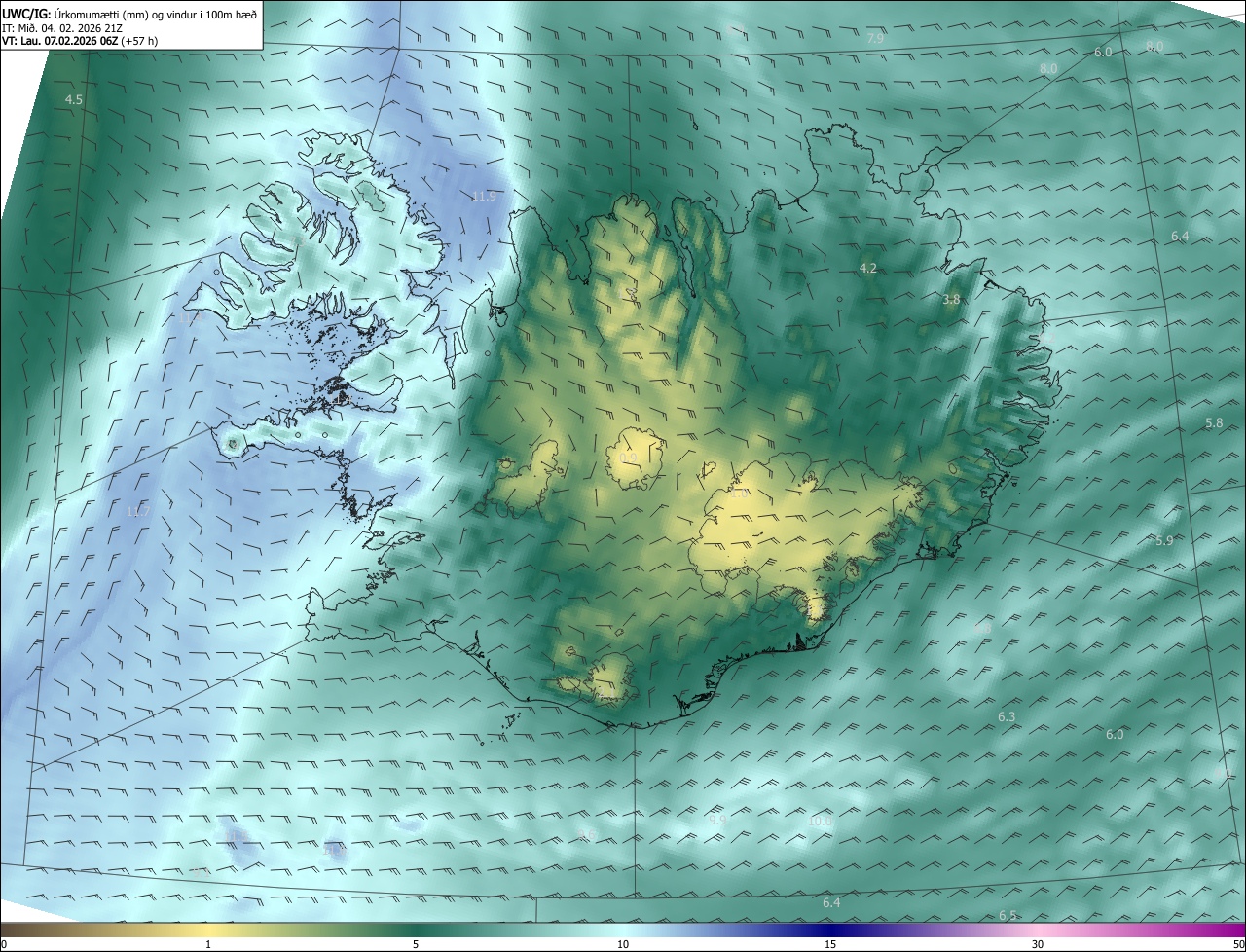
Task: Pick the light pink segment of the colorbar
Action: click(x=1038, y=931)
